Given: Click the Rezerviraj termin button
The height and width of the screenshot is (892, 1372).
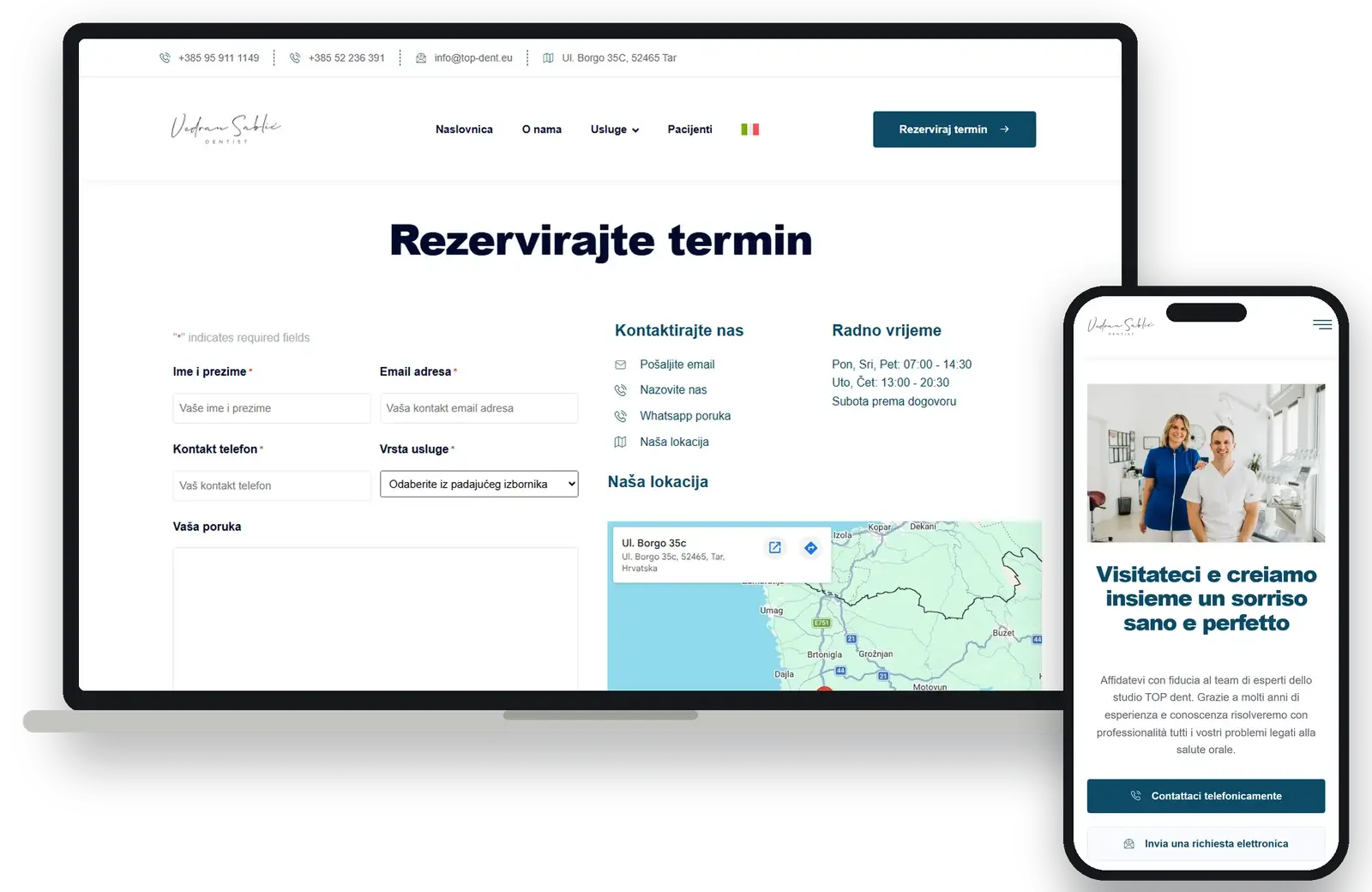Looking at the screenshot, I should click(x=954, y=130).
